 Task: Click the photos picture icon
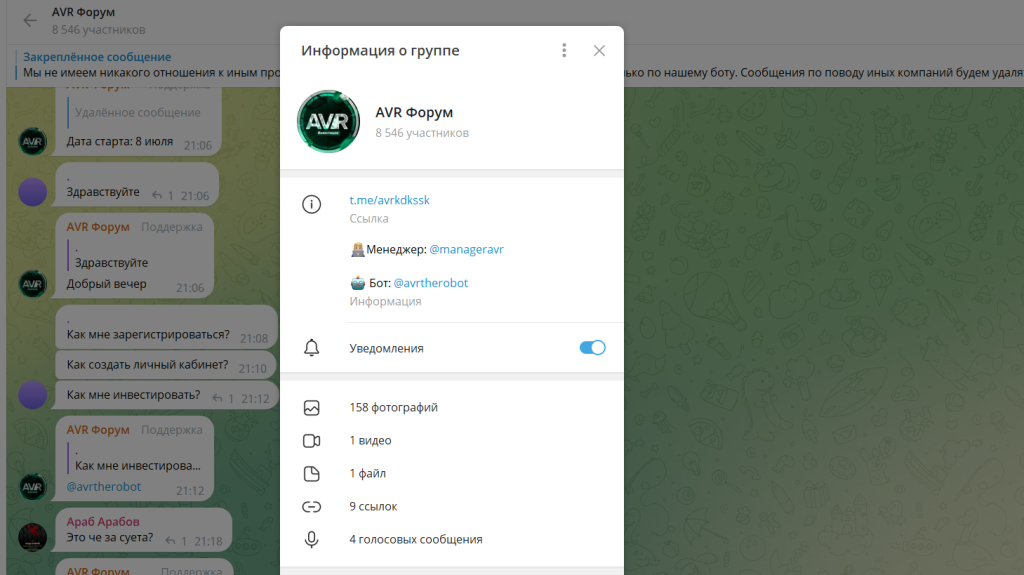tap(312, 408)
